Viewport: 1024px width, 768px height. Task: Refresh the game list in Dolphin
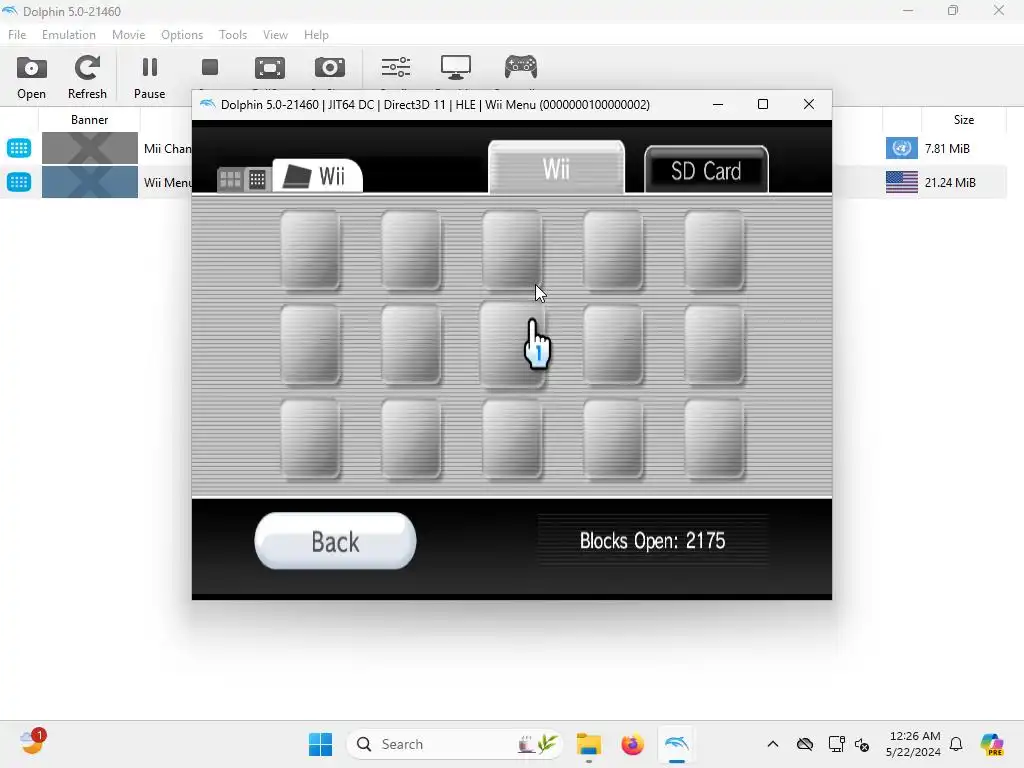[x=87, y=78]
